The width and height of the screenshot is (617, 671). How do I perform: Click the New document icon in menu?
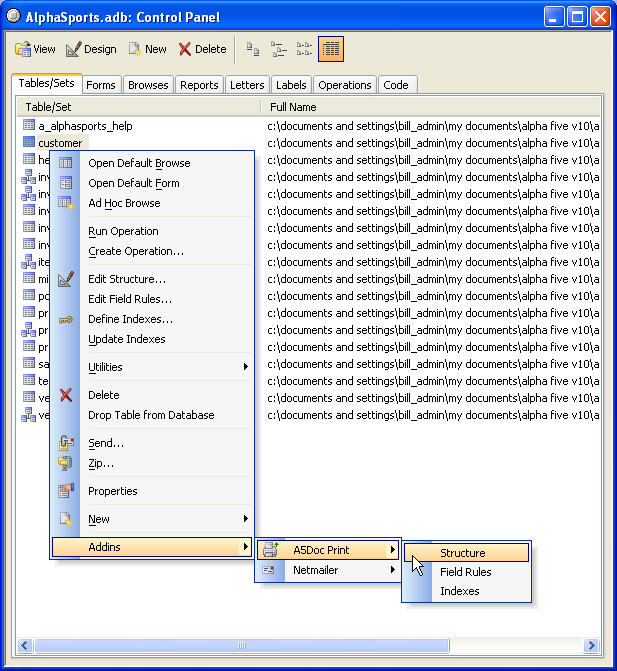[x=65, y=519]
